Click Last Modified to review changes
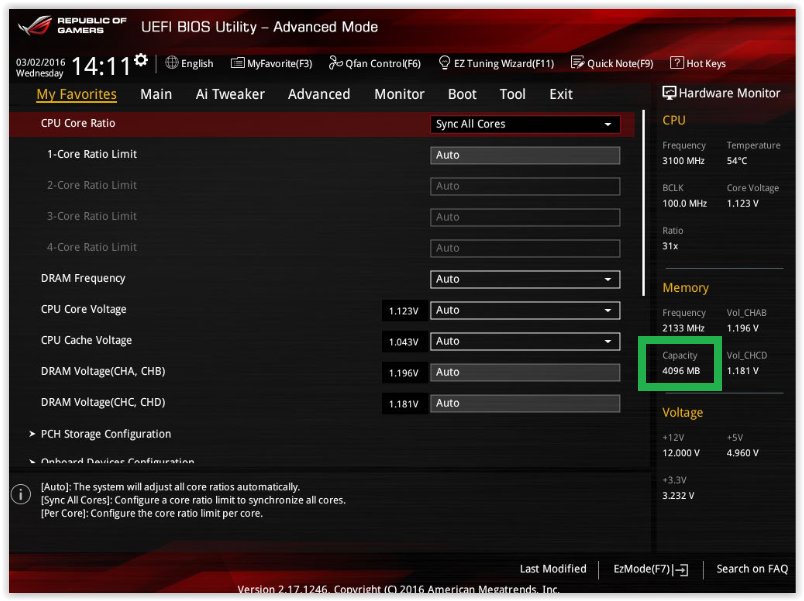Screen dimensions: 804x601 [553, 568]
